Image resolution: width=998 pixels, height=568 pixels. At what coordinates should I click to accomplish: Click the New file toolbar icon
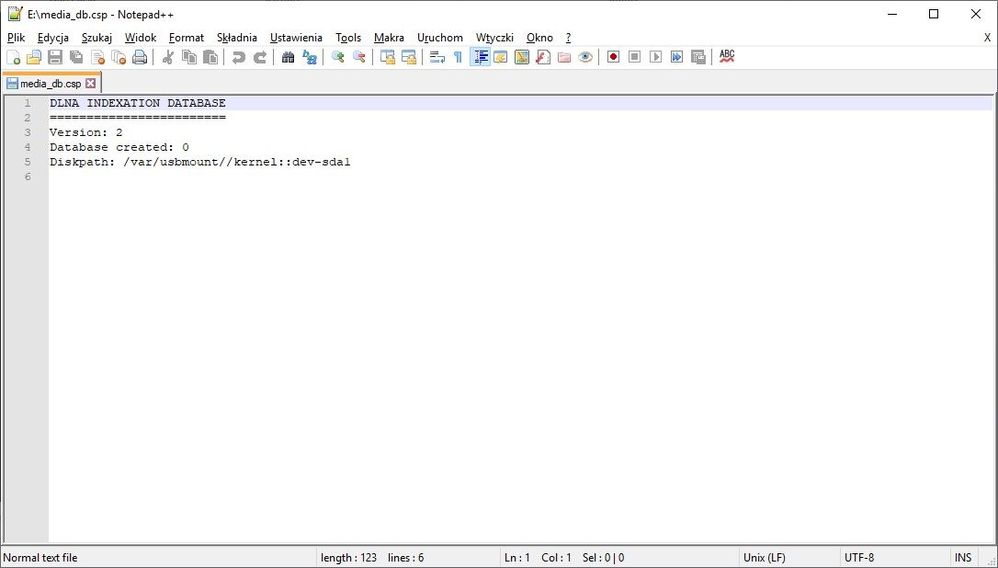pyautogui.click(x=13, y=57)
